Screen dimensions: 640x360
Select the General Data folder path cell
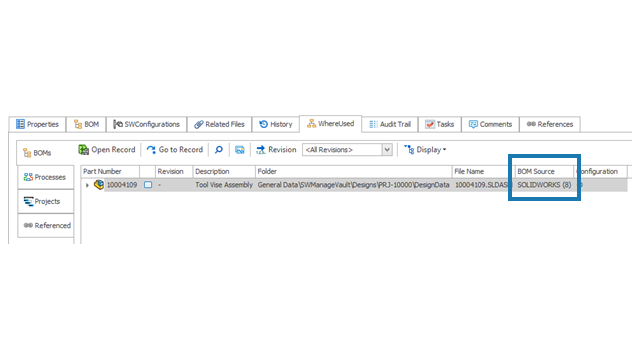click(353, 185)
